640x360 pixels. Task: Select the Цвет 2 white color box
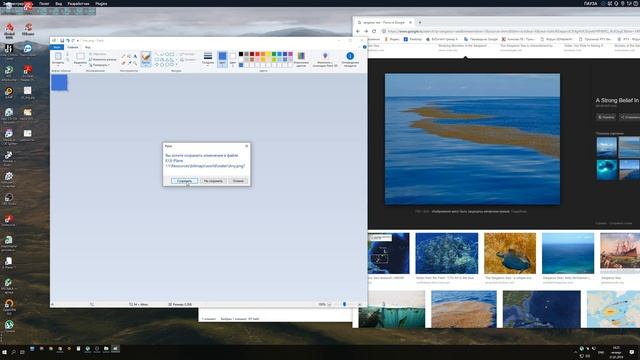pyautogui.click(x=233, y=59)
